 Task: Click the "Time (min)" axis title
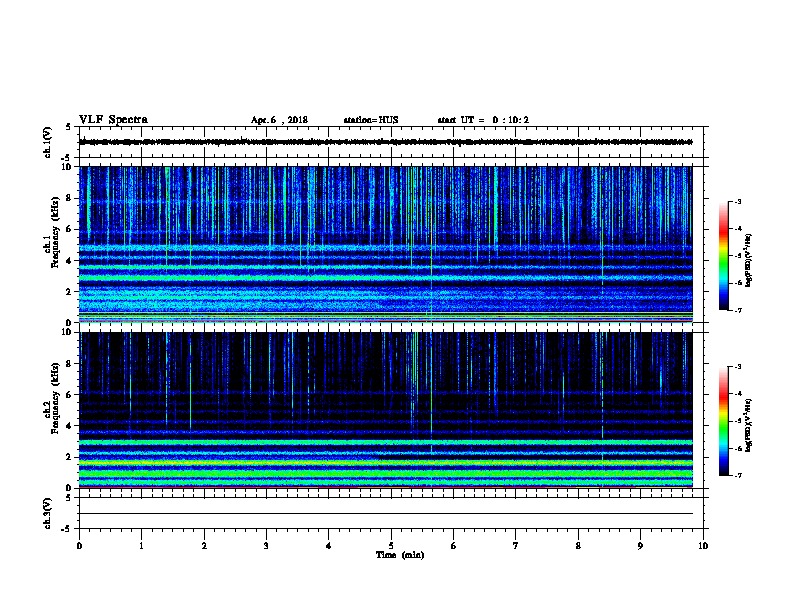click(x=400, y=555)
